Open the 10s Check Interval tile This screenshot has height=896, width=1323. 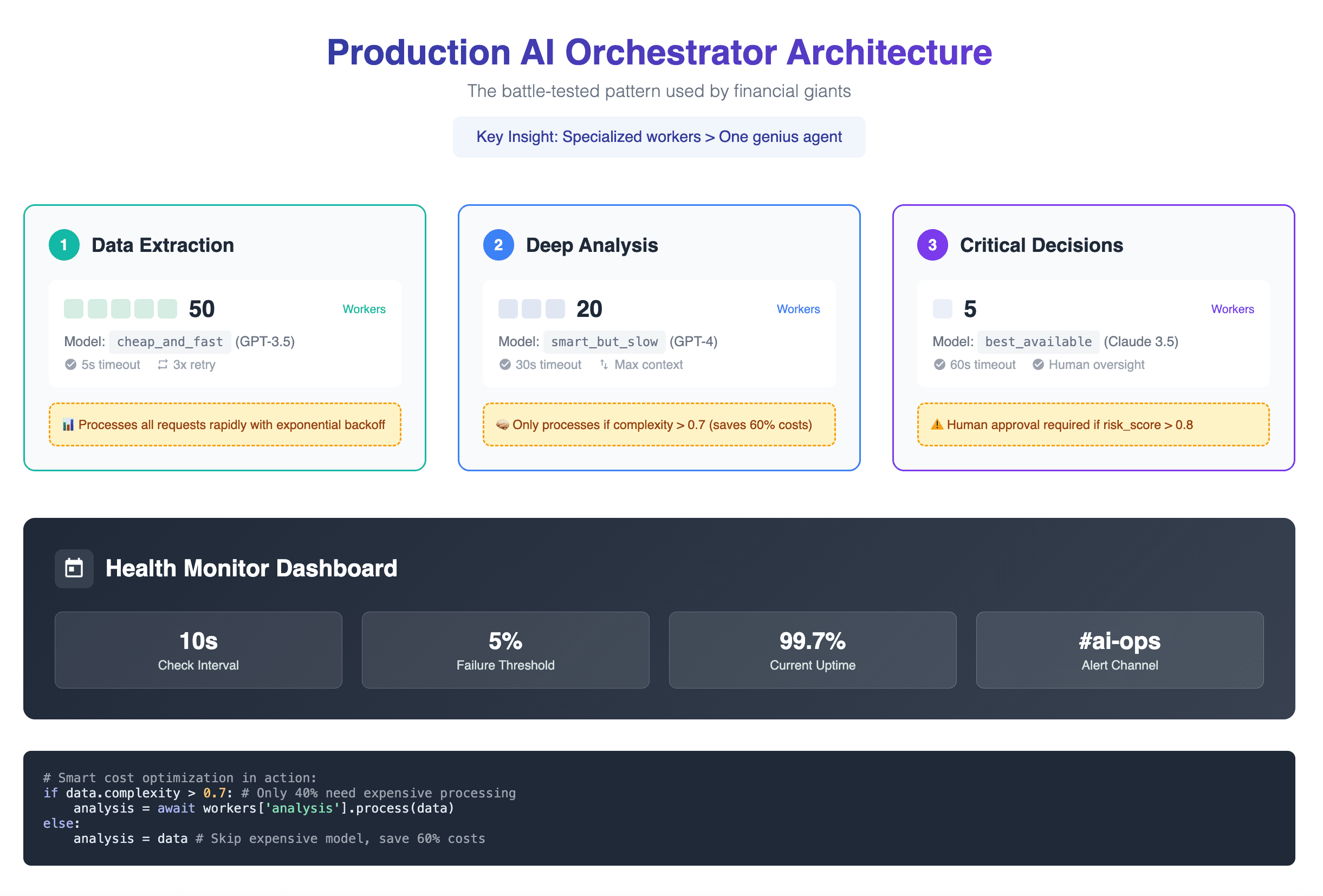click(x=199, y=651)
